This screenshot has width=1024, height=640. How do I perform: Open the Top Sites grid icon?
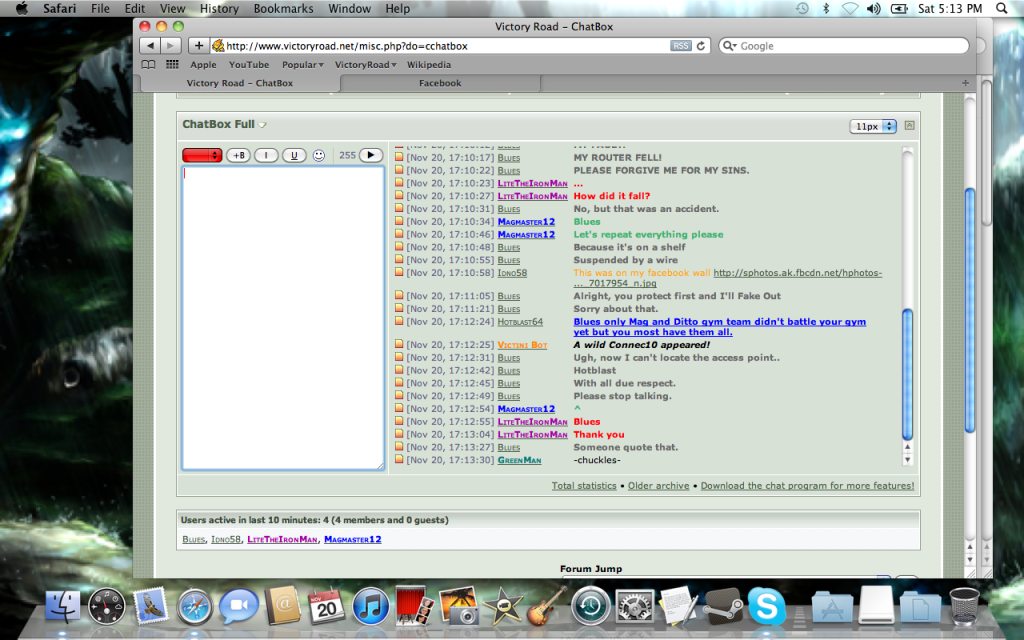tap(172, 65)
